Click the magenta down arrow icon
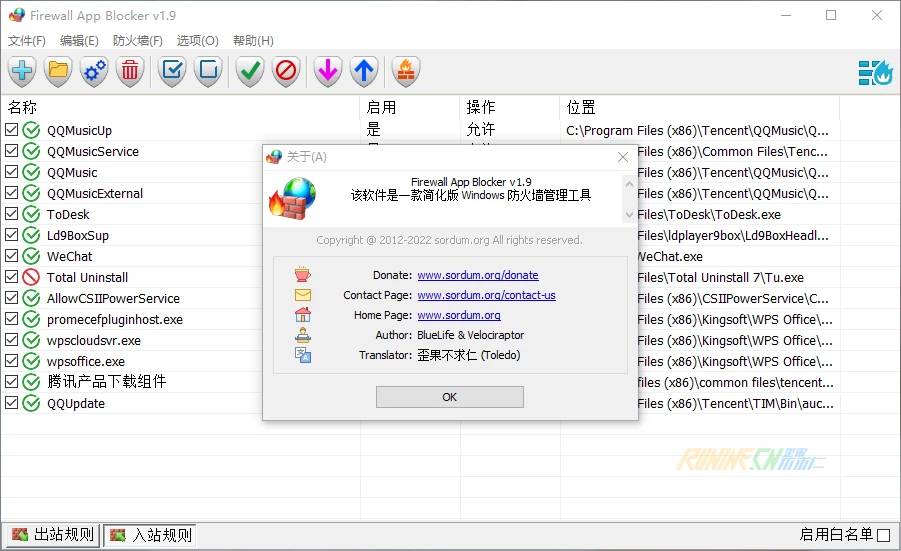This screenshot has width=901, height=551. pos(328,71)
